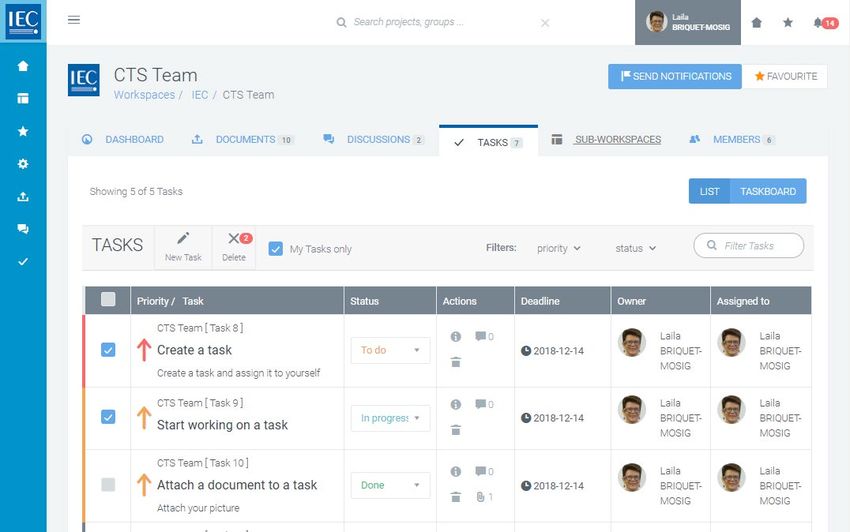Click assignee avatar in Attach a document row
This screenshot has height=532, width=850.
pyautogui.click(x=731, y=477)
